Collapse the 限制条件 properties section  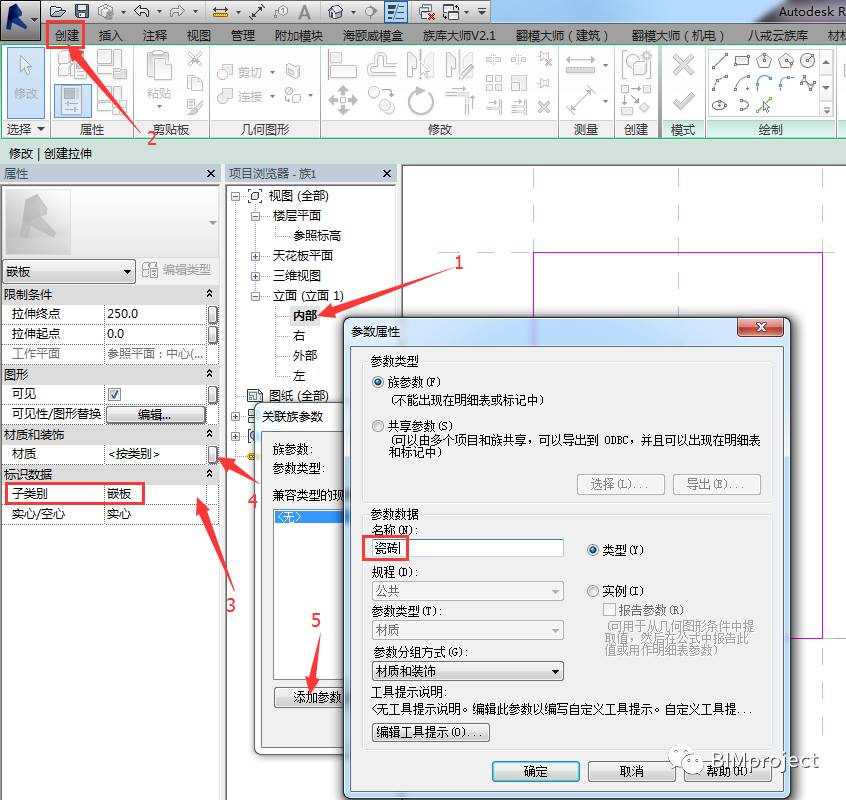(x=210, y=294)
